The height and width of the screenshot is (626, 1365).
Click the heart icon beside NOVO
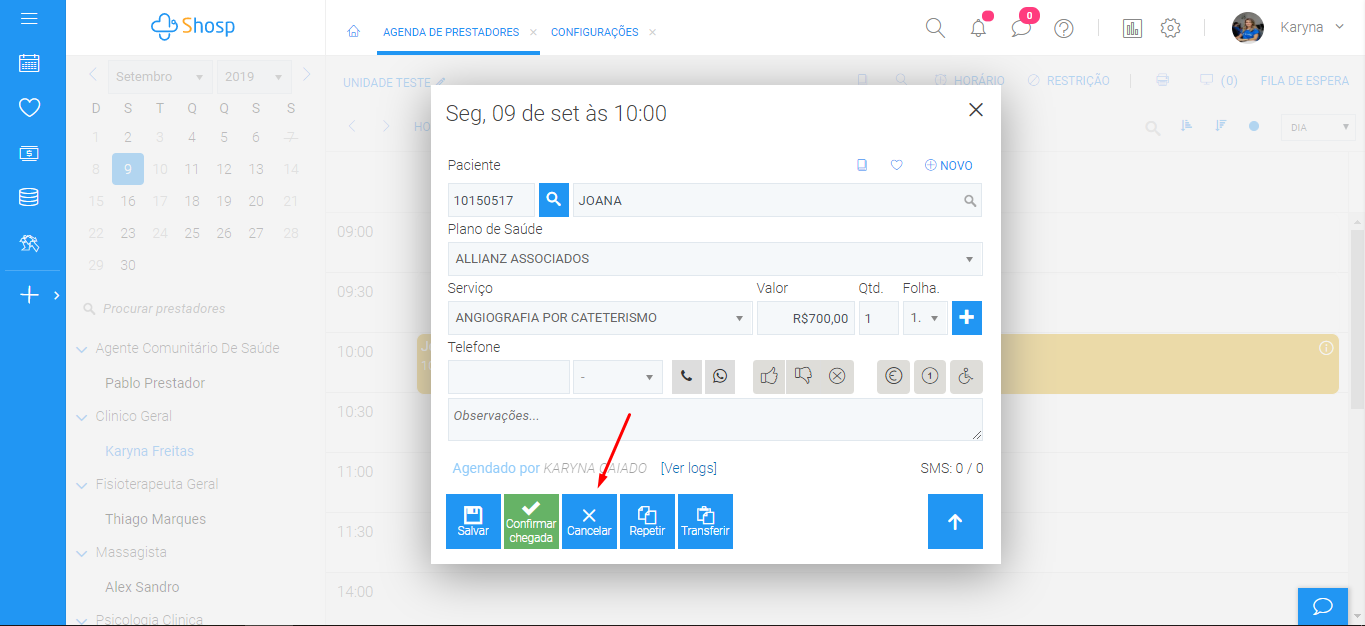coord(897,166)
